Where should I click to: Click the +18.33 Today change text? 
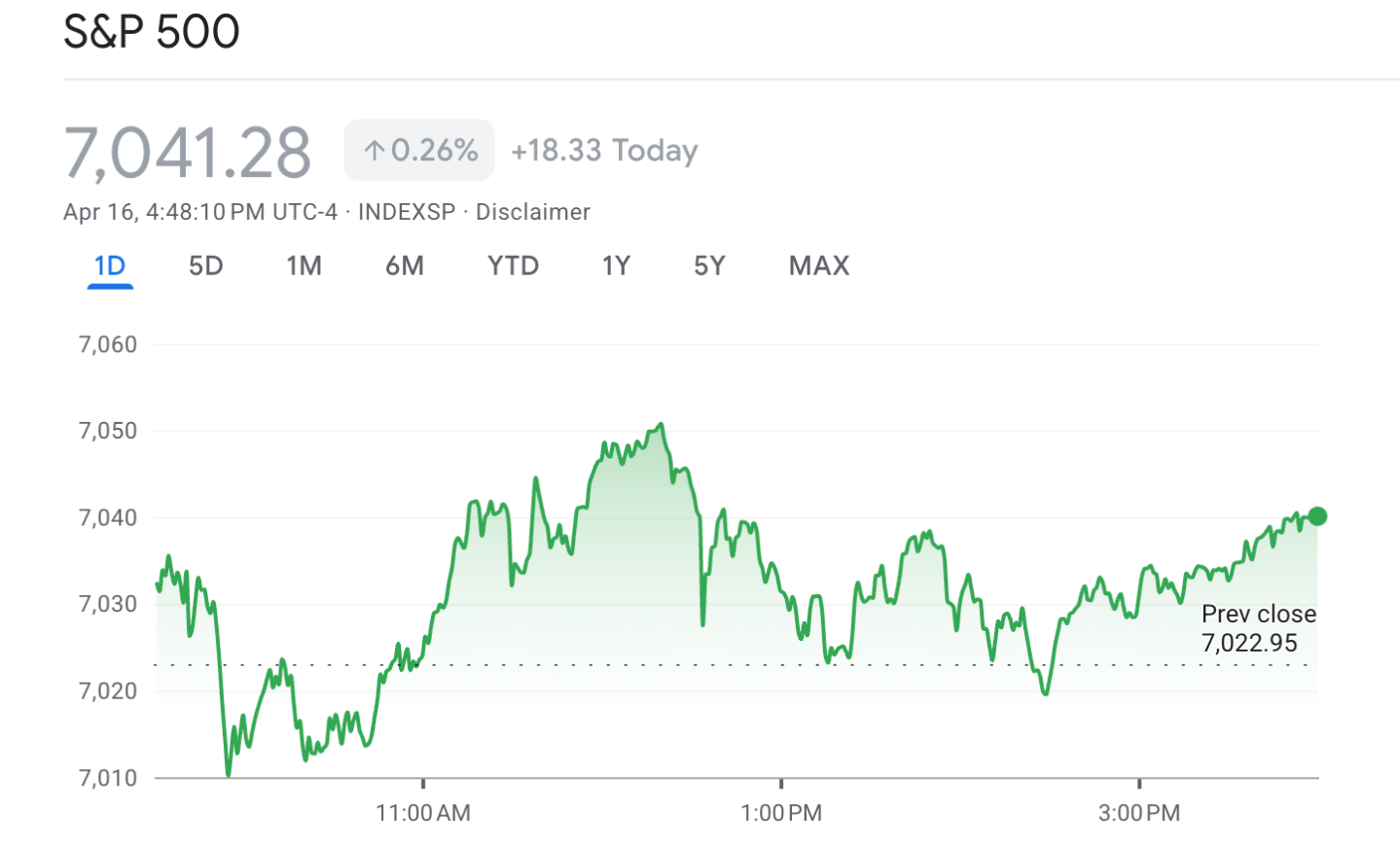604,151
